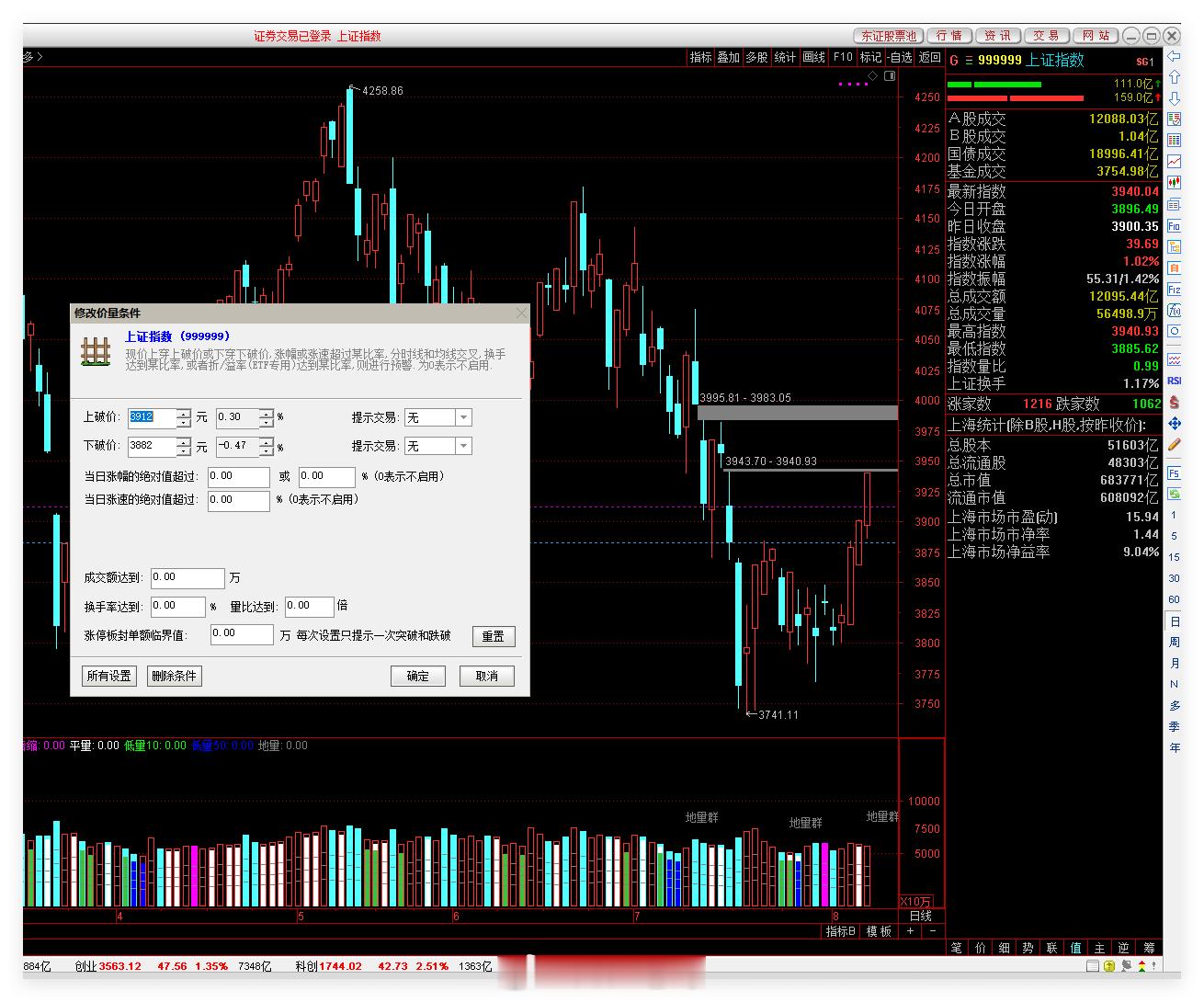This screenshot has height=1002, width=1204.
Task: Click the 下破价 price input field
Action: pos(152,446)
